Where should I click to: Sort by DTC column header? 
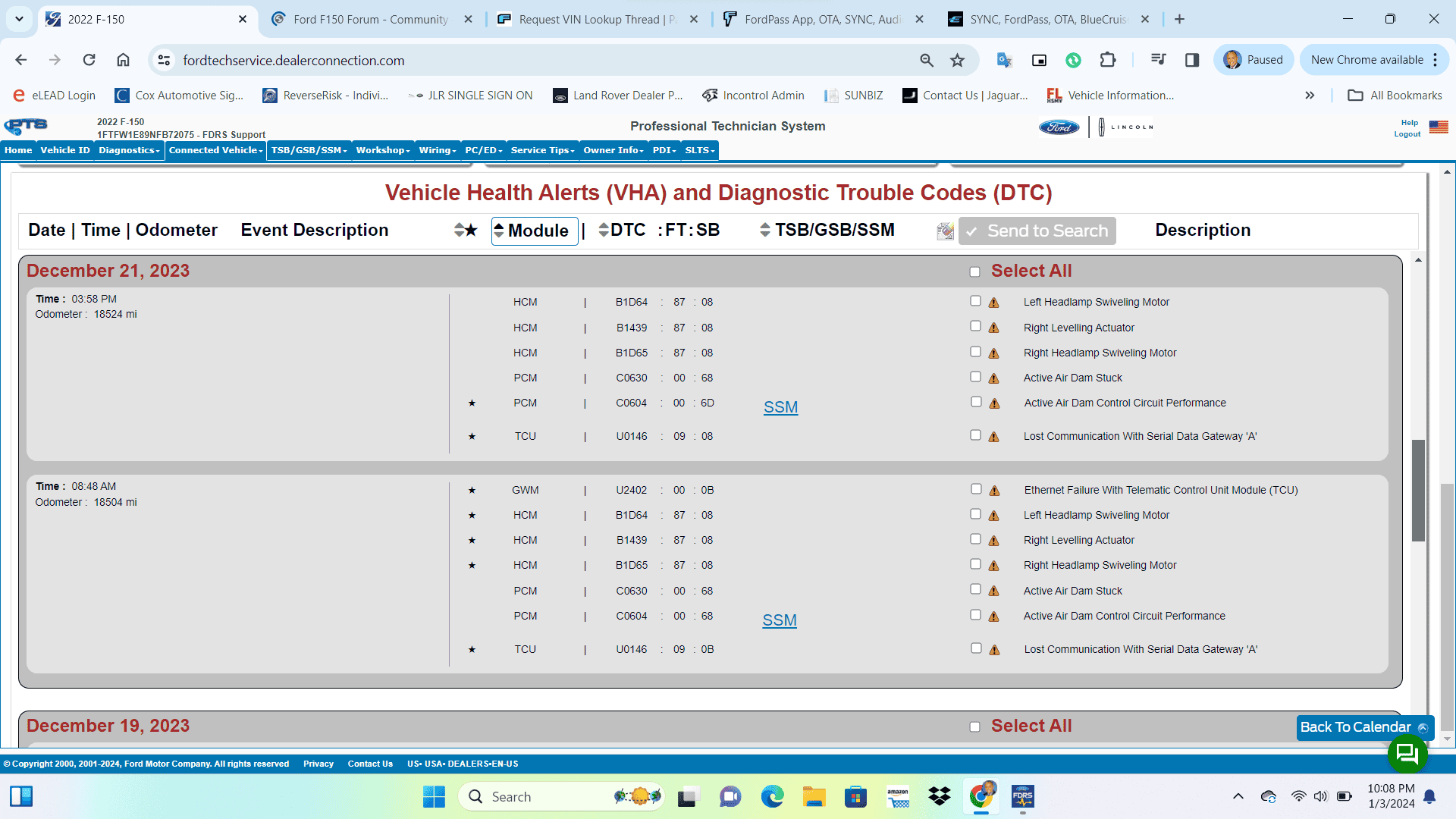point(622,230)
